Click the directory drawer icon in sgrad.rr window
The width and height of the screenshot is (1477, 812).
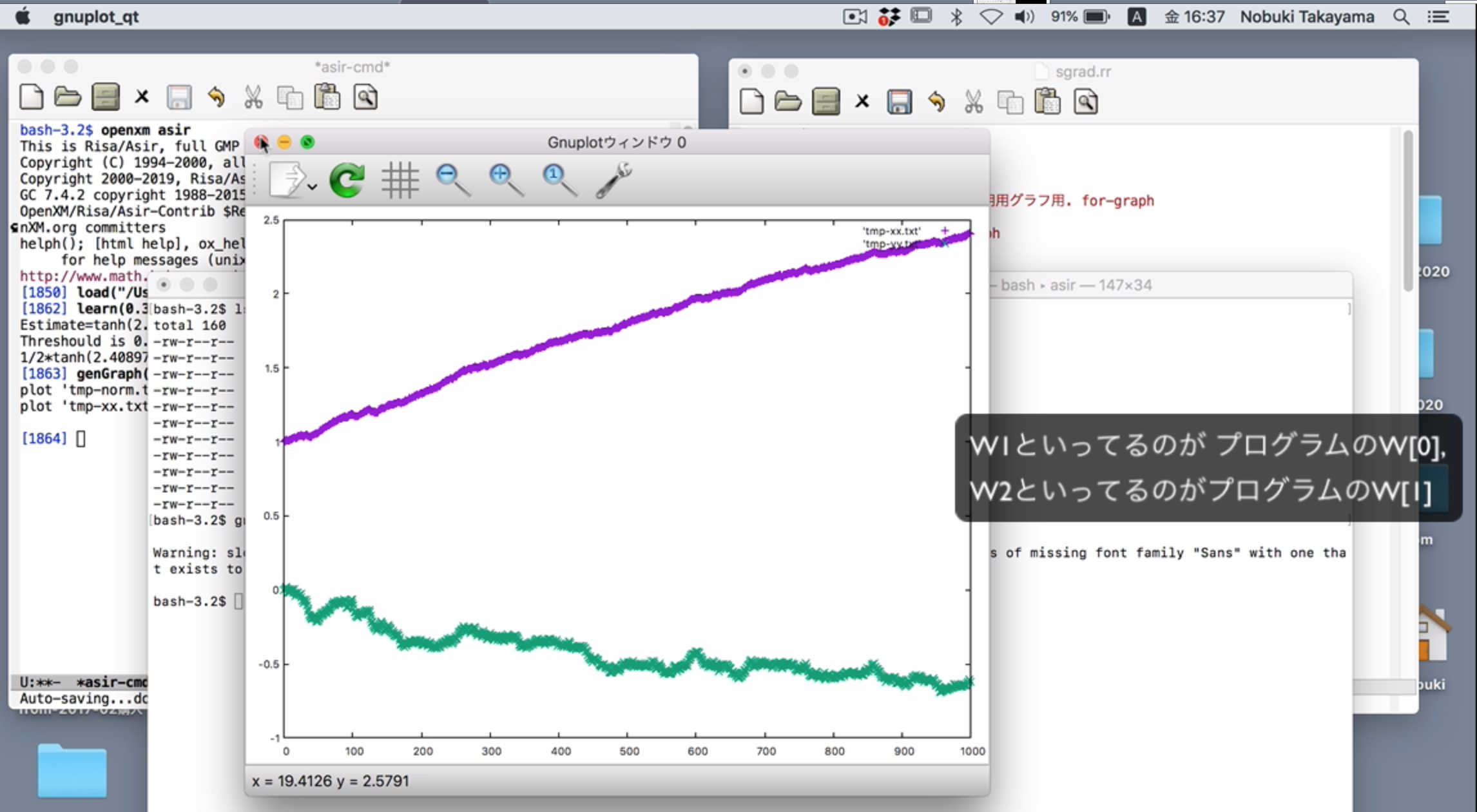[825, 102]
